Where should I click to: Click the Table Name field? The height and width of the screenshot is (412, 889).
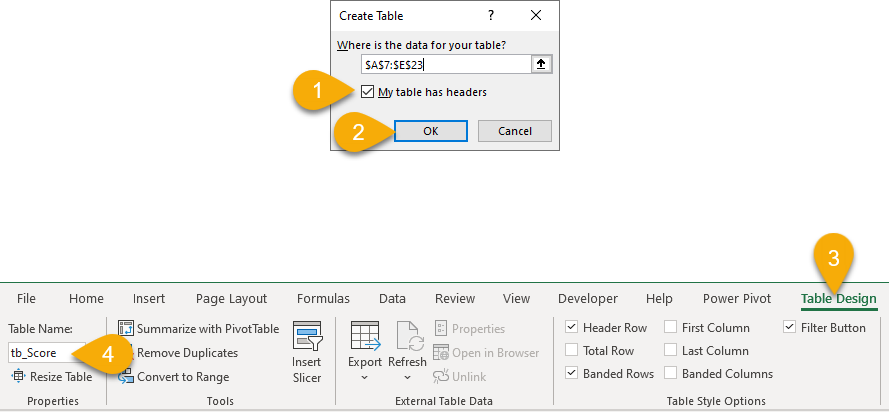pos(43,353)
